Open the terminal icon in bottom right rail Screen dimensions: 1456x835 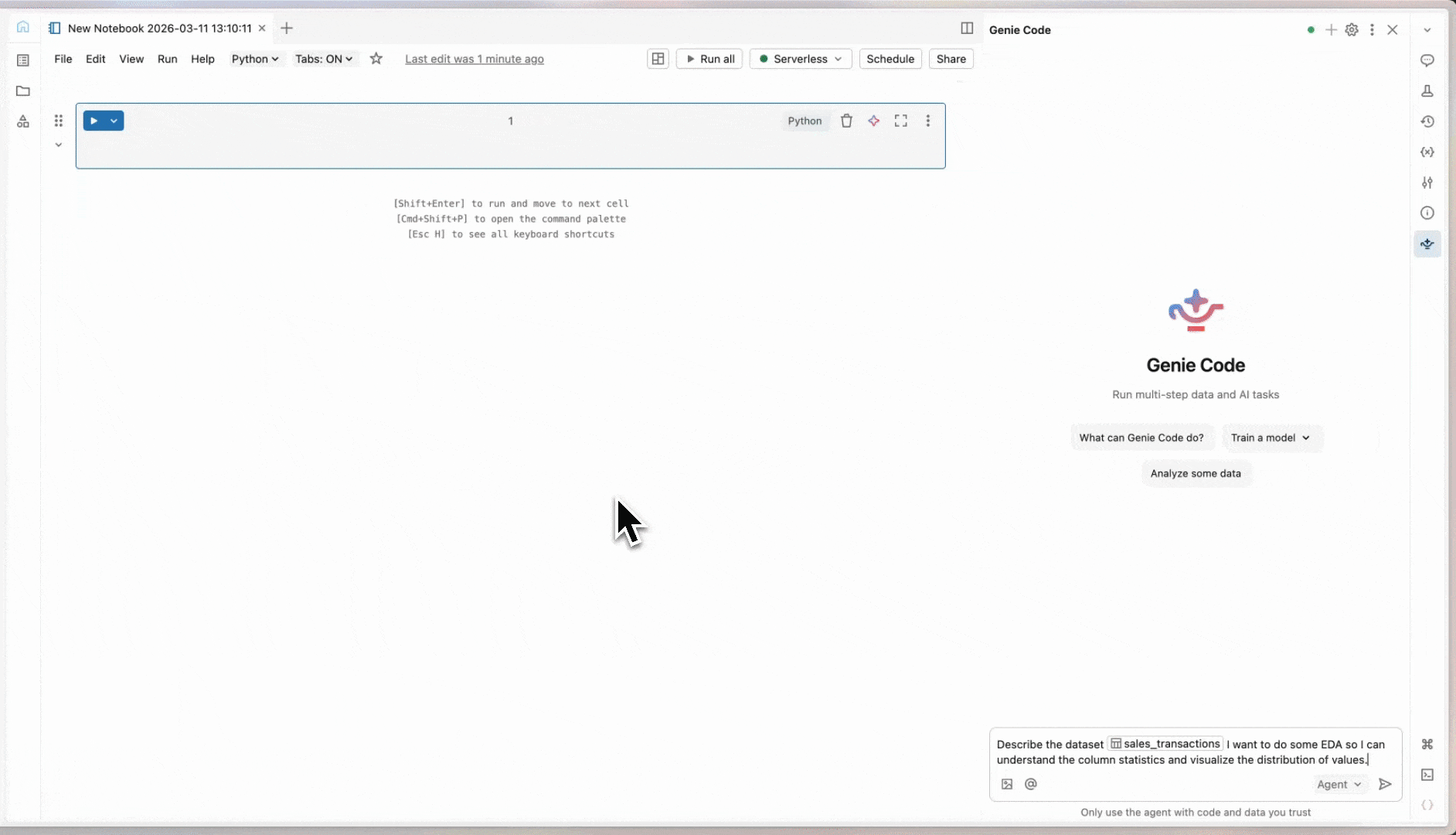[1427, 775]
